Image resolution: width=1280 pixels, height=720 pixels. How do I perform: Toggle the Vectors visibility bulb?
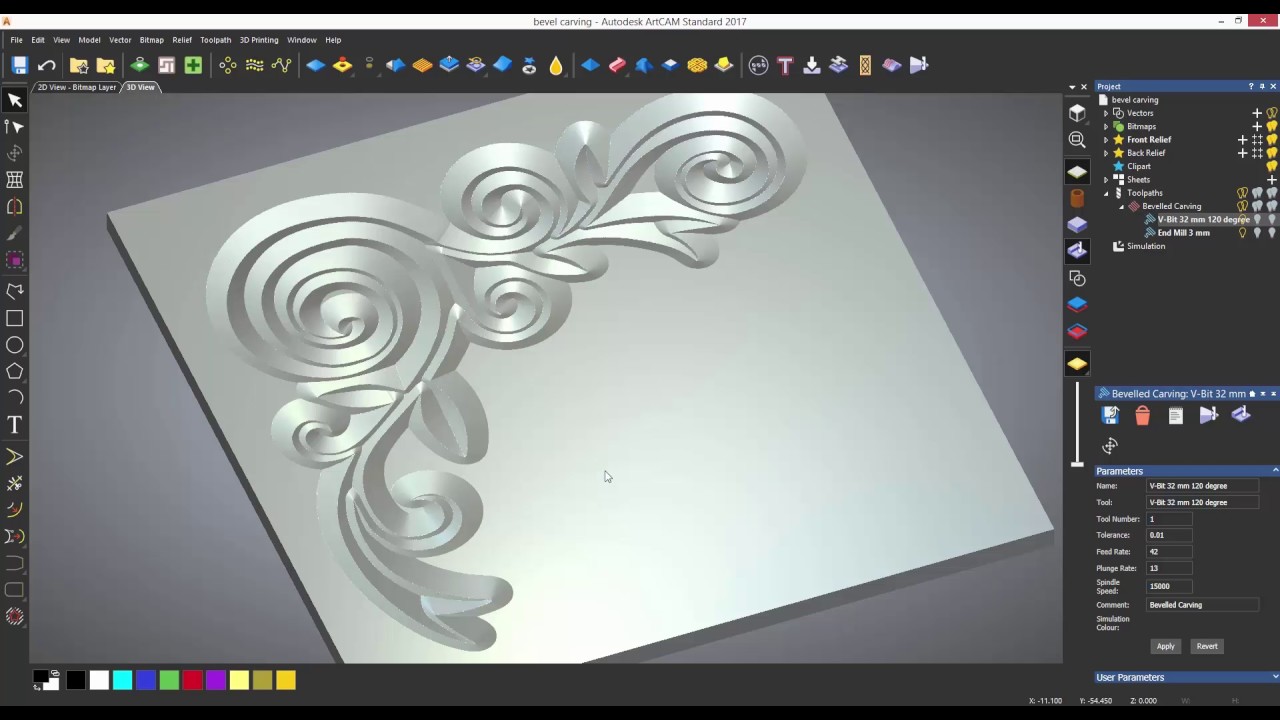[1272, 113]
